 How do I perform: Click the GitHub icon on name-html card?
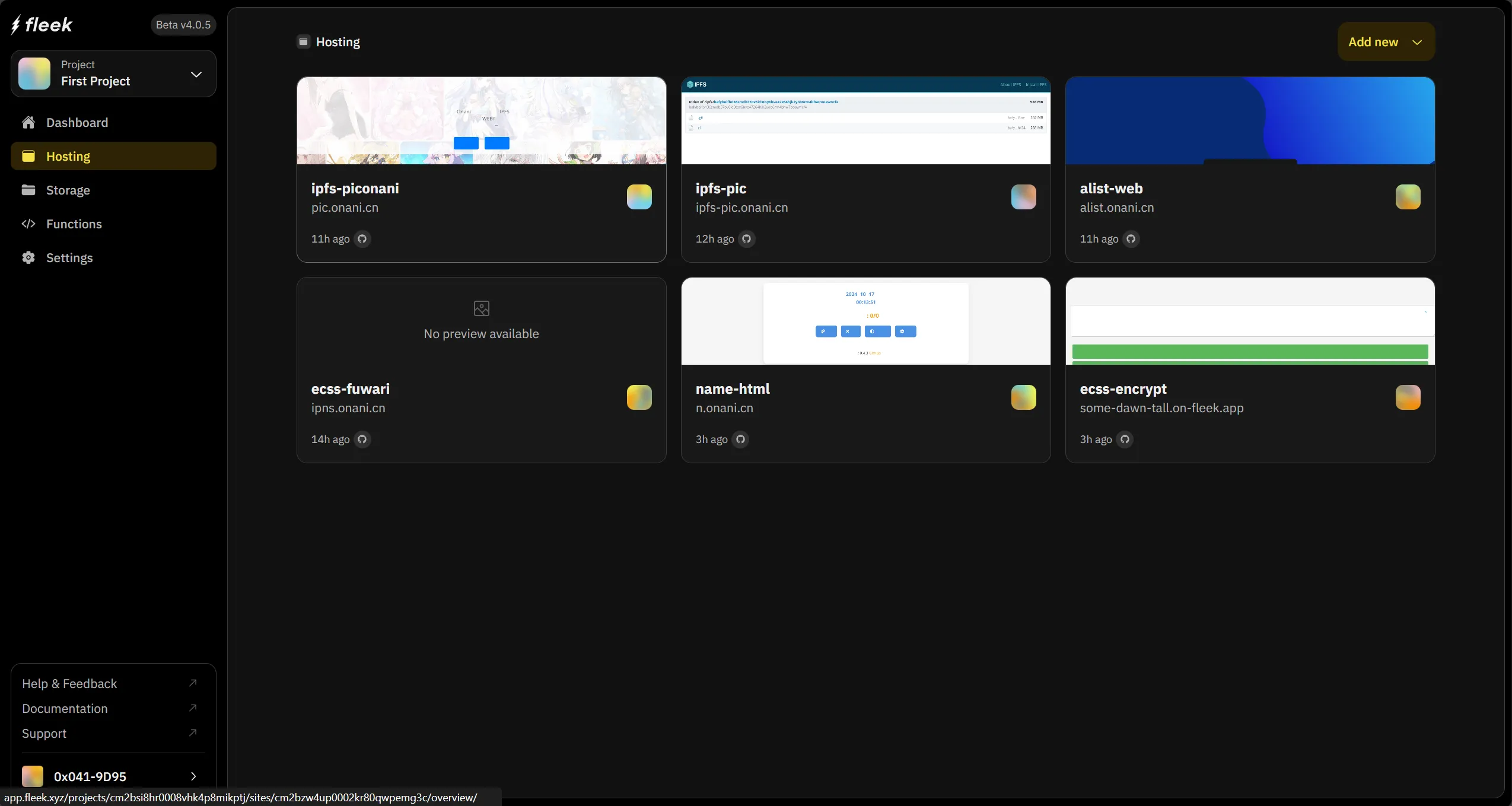740,439
